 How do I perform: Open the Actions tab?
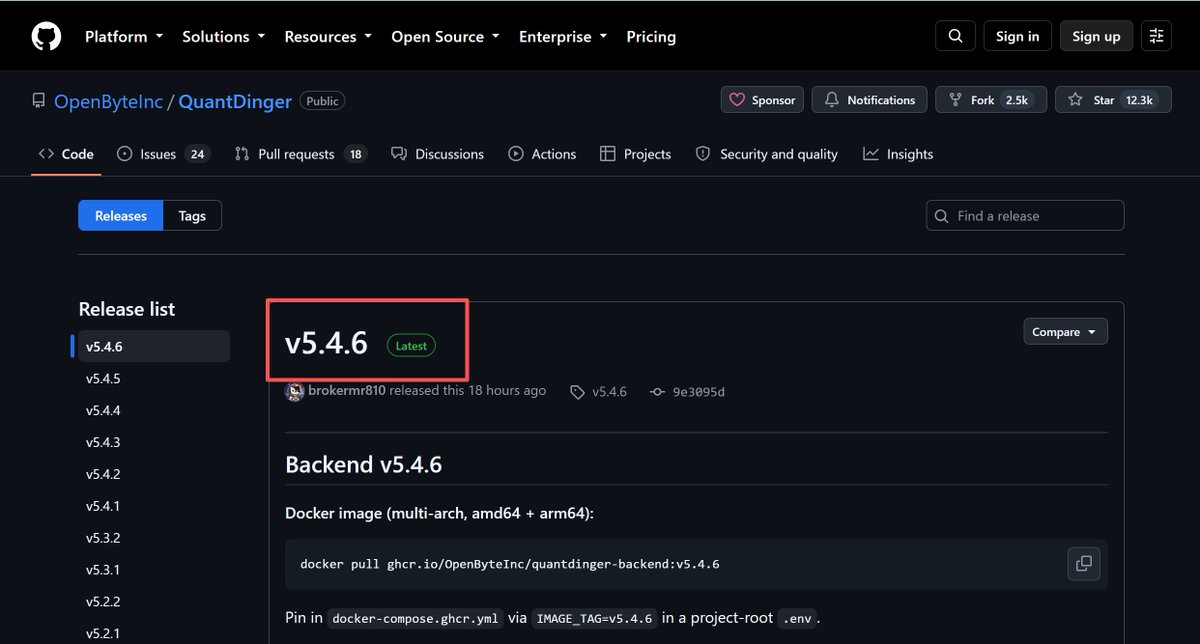click(x=542, y=154)
